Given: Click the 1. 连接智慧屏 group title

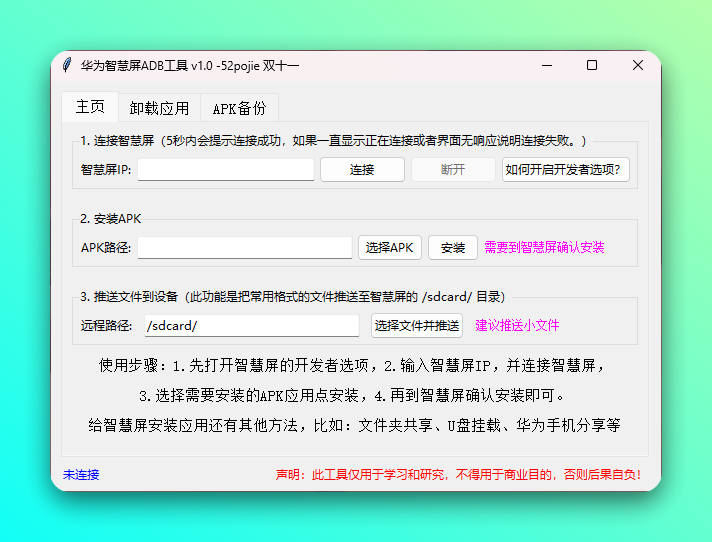Looking at the screenshot, I should [x=333, y=141].
